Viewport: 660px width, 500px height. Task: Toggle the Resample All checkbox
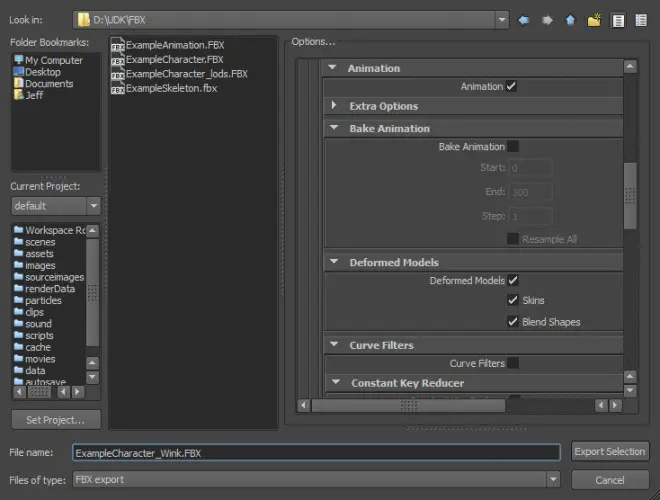point(513,239)
